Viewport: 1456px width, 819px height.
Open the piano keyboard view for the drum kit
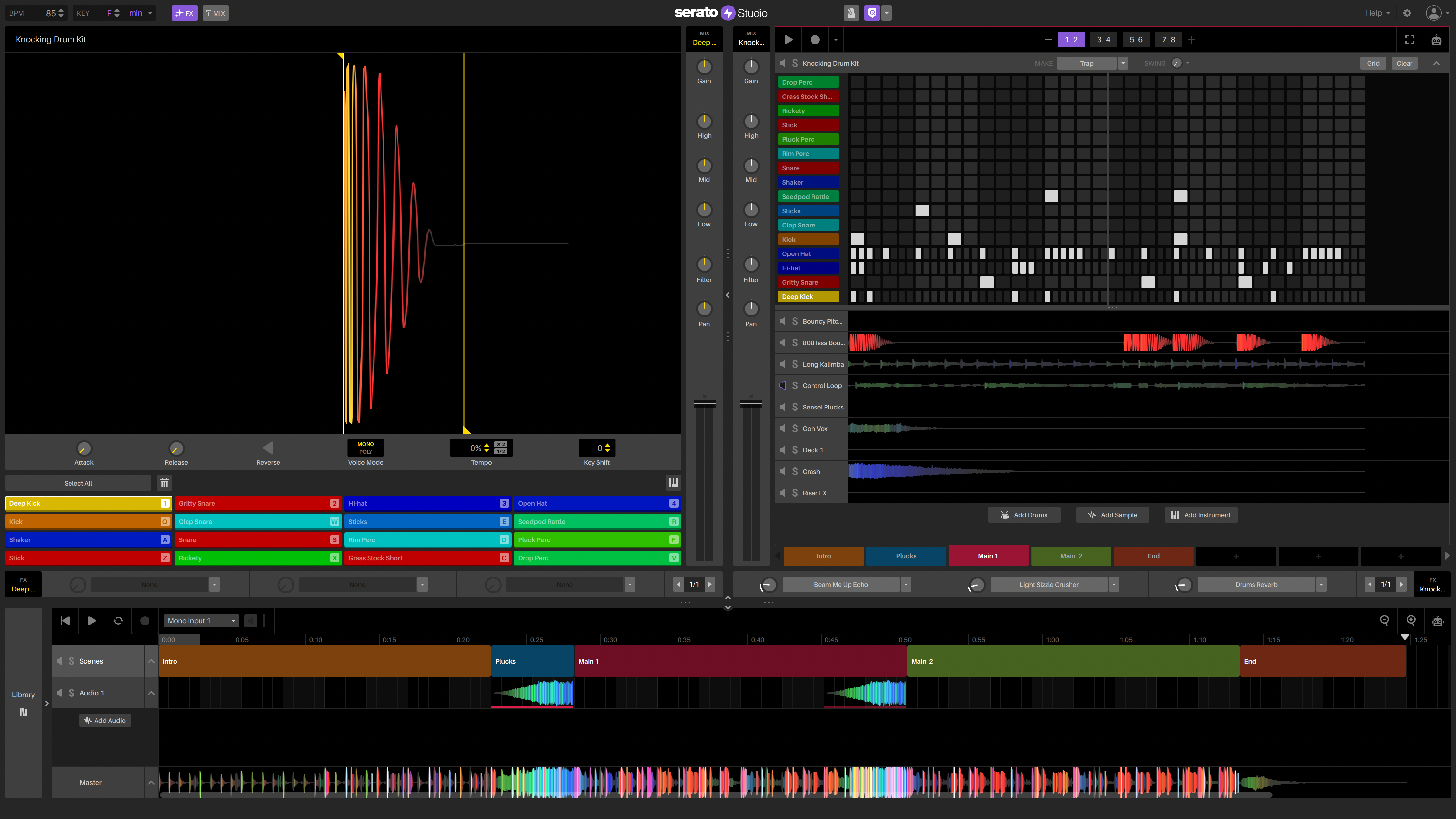(673, 483)
